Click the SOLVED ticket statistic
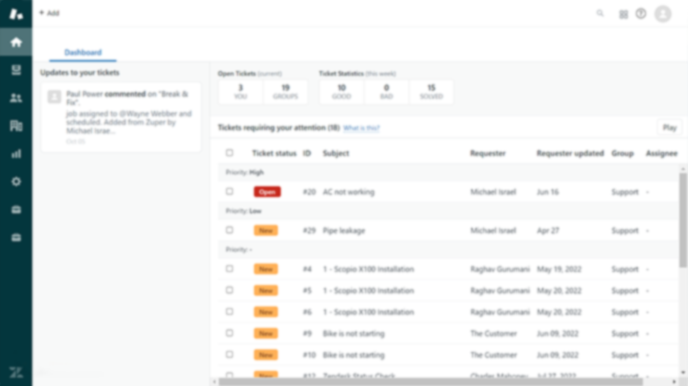The height and width of the screenshot is (386, 688). click(431, 92)
